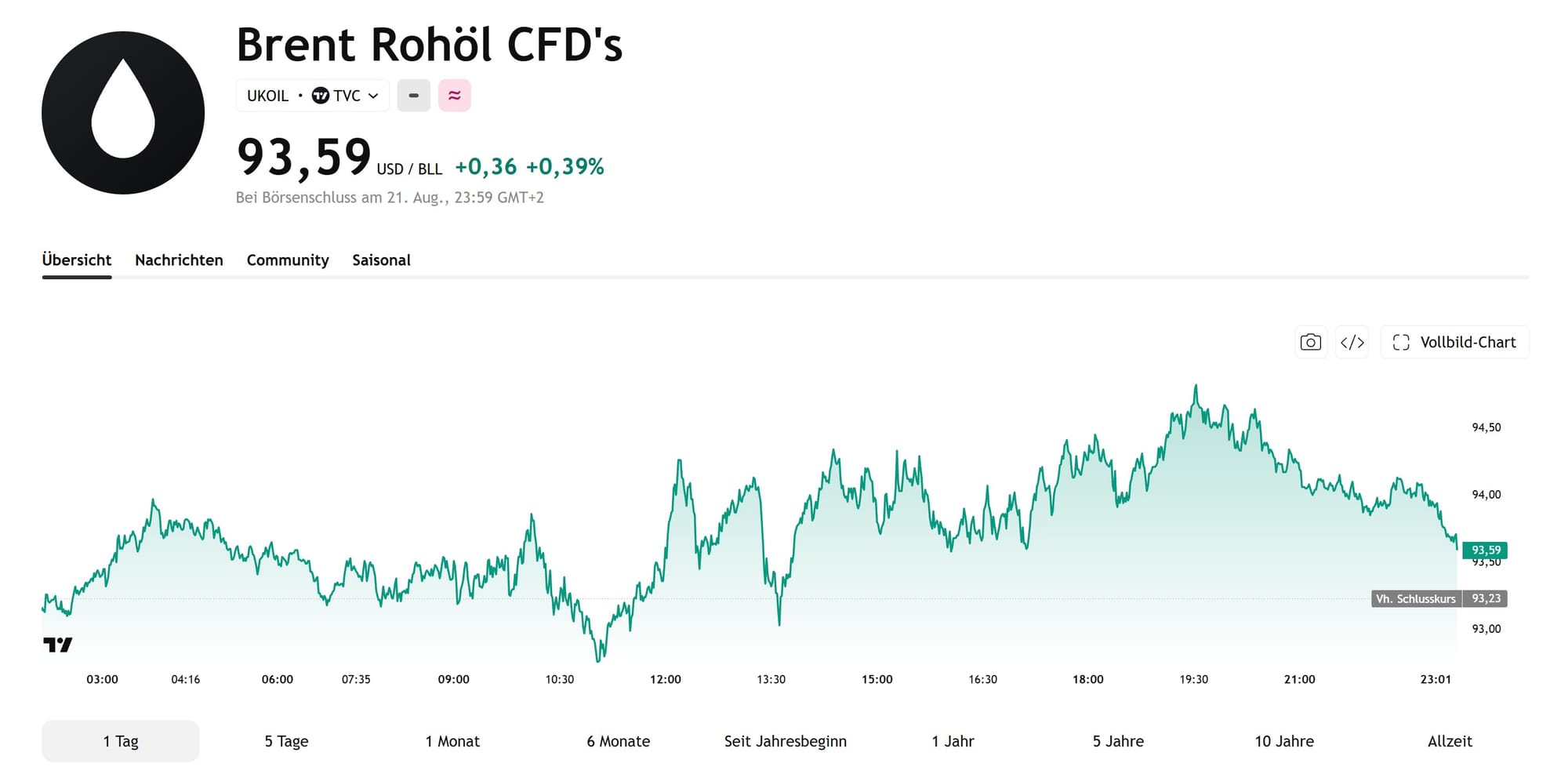Switch range to 5 Tage
1568x774 pixels.
point(286,741)
